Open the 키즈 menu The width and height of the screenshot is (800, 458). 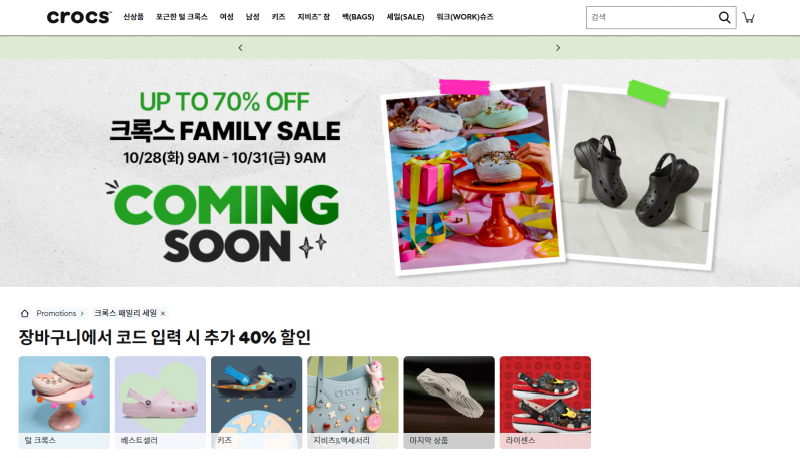(x=278, y=17)
